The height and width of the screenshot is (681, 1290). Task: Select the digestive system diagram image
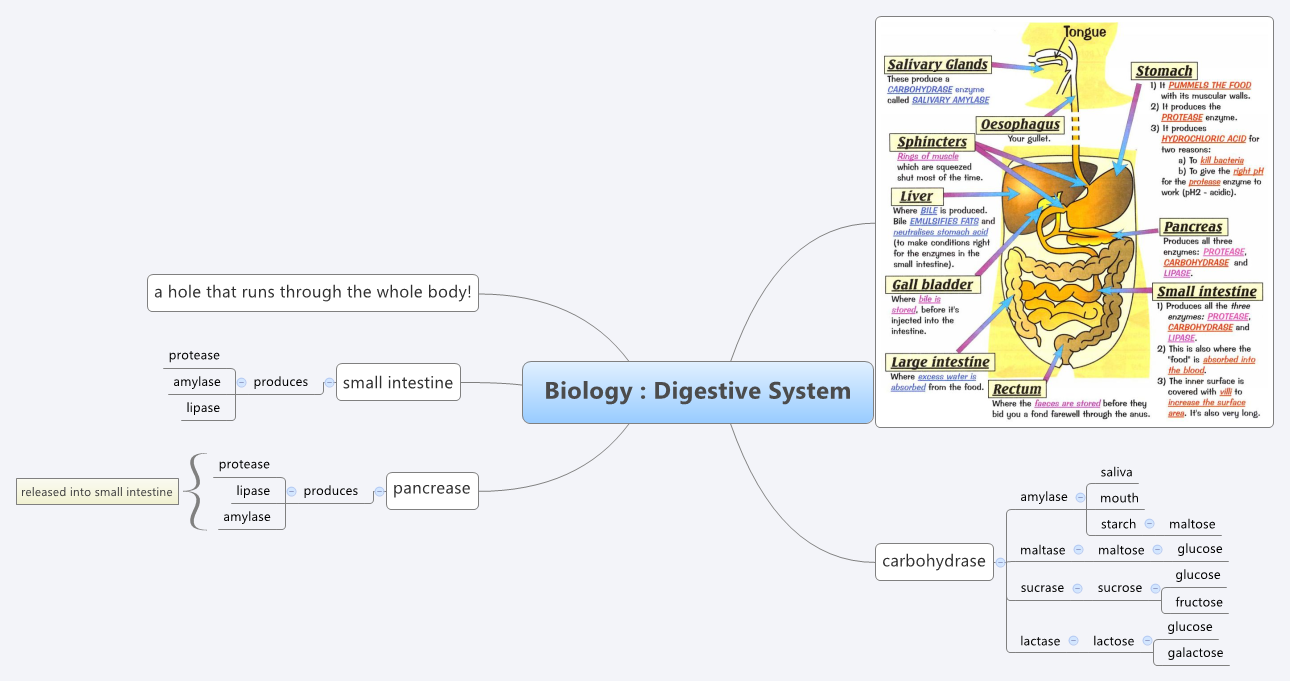(x=1075, y=220)
